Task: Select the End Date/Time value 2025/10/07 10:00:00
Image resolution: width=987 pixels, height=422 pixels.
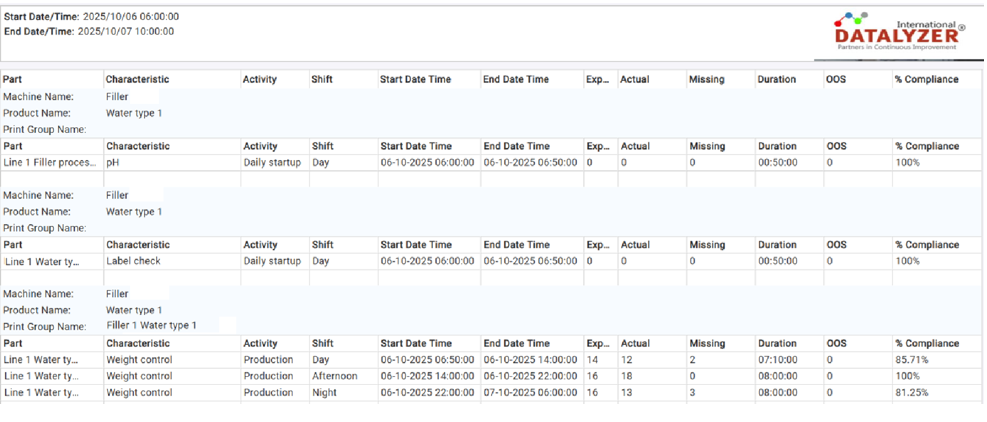Action: (x=126, y=31)
